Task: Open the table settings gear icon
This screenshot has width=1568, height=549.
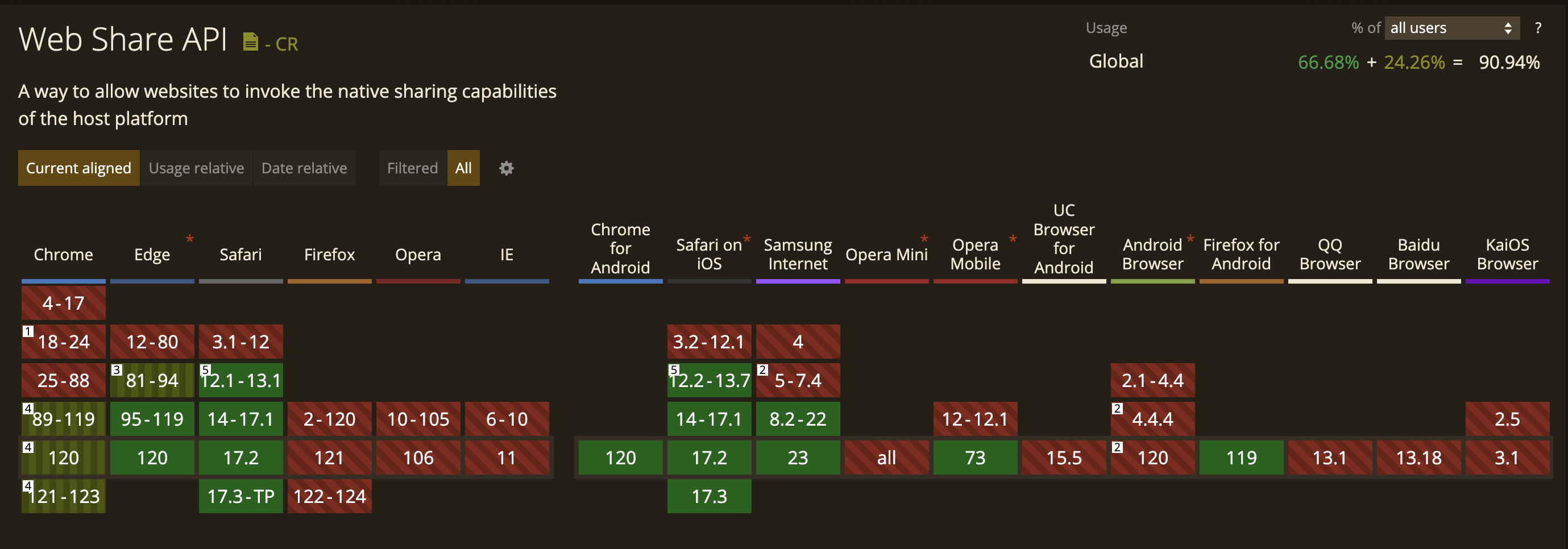Action: pyautogui.click(x=506, y=168)
